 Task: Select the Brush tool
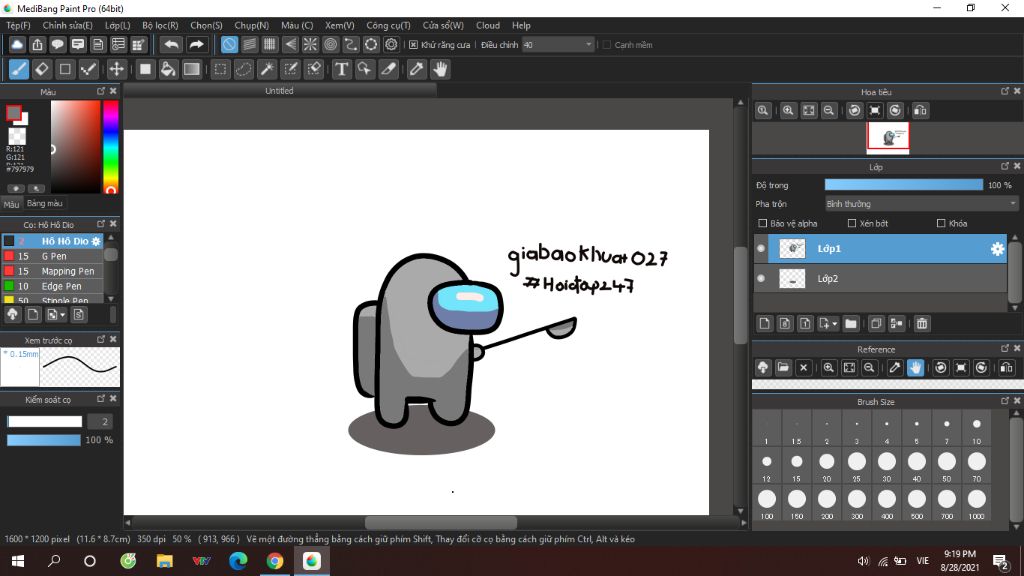click(x=19, y=69)
